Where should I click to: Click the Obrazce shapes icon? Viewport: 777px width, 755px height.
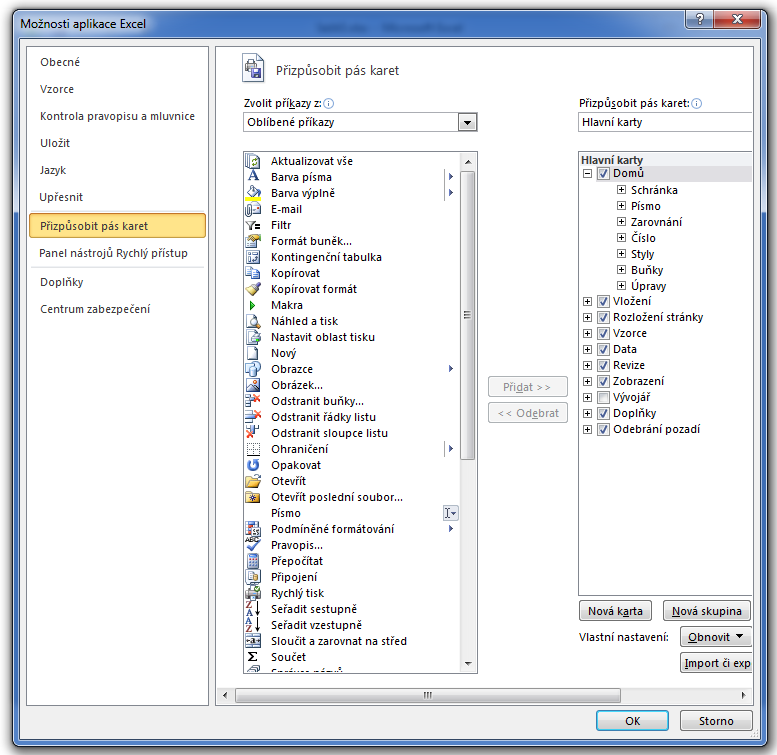(x=253, y=369)
